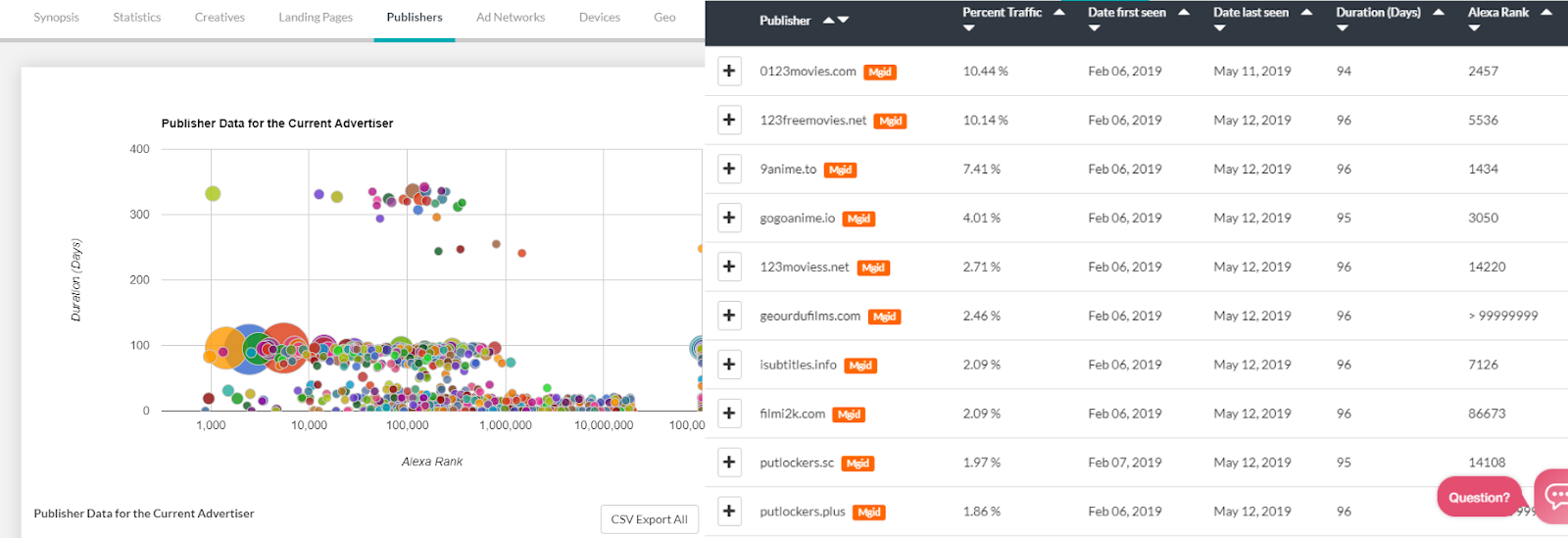Sort by Duration (Days) column
Viewport: 1568px width, 538px height.
click(1390, 20)
